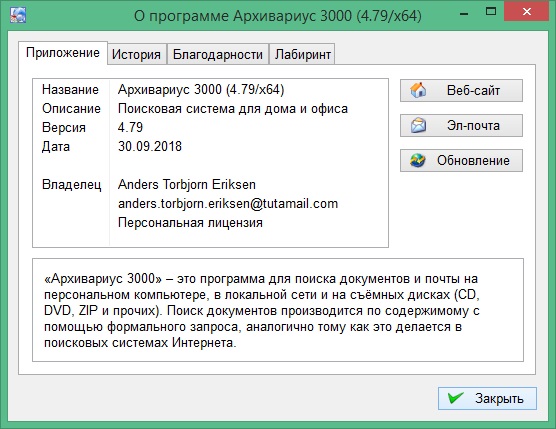
Task: Click the Название label
Action: (70, 89)
